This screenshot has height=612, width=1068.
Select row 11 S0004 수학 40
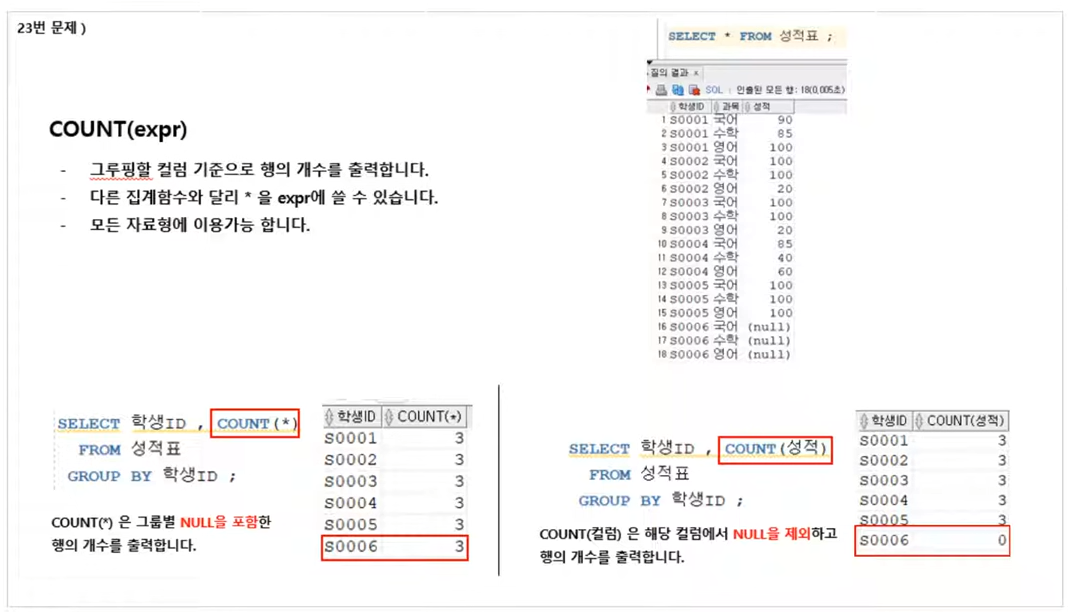(x=726, y=258)
